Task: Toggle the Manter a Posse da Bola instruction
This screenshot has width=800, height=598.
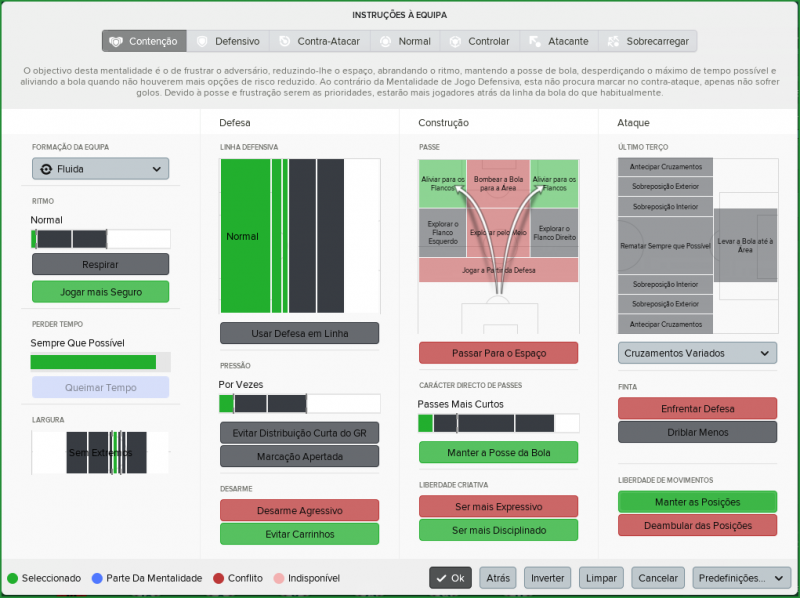Action: (498, 452)
